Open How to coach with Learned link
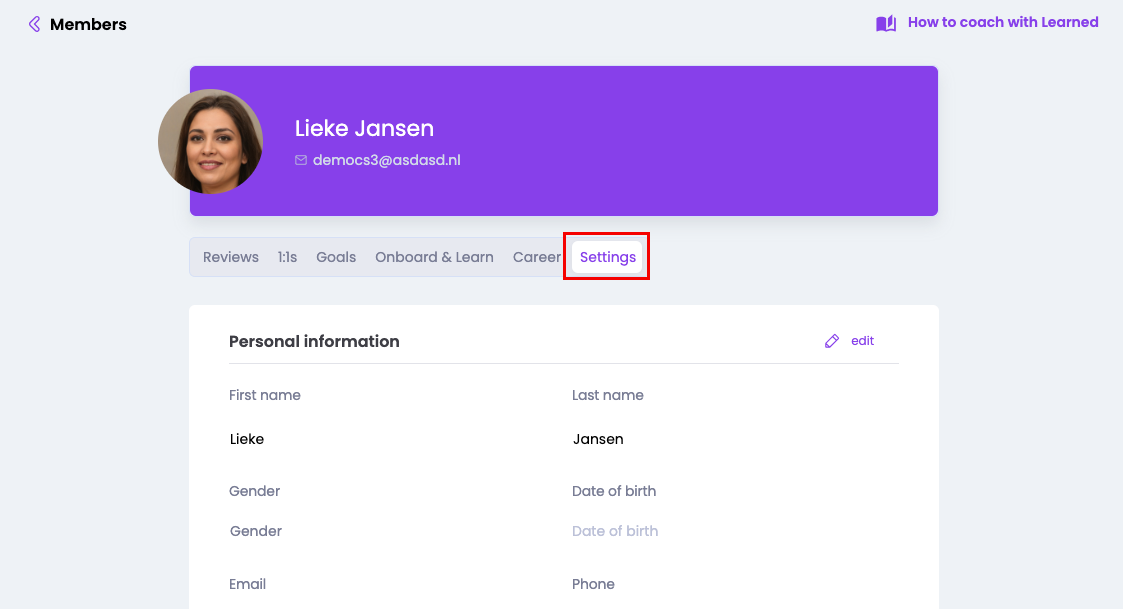This screenshot has height=609, width=1123. point(1002,22)
